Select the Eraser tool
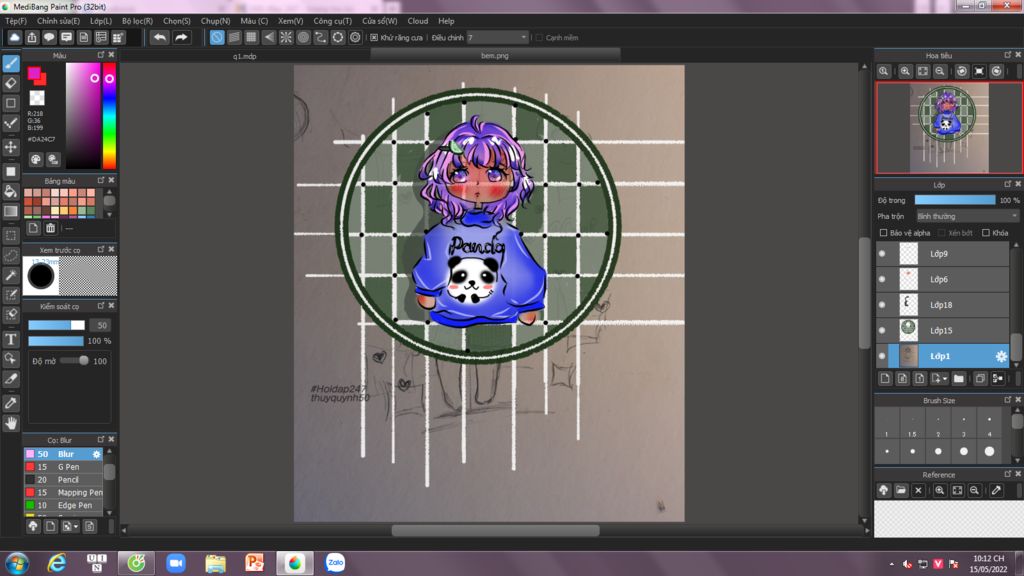Screen dimensions: 1024x576 coord(11,84)
